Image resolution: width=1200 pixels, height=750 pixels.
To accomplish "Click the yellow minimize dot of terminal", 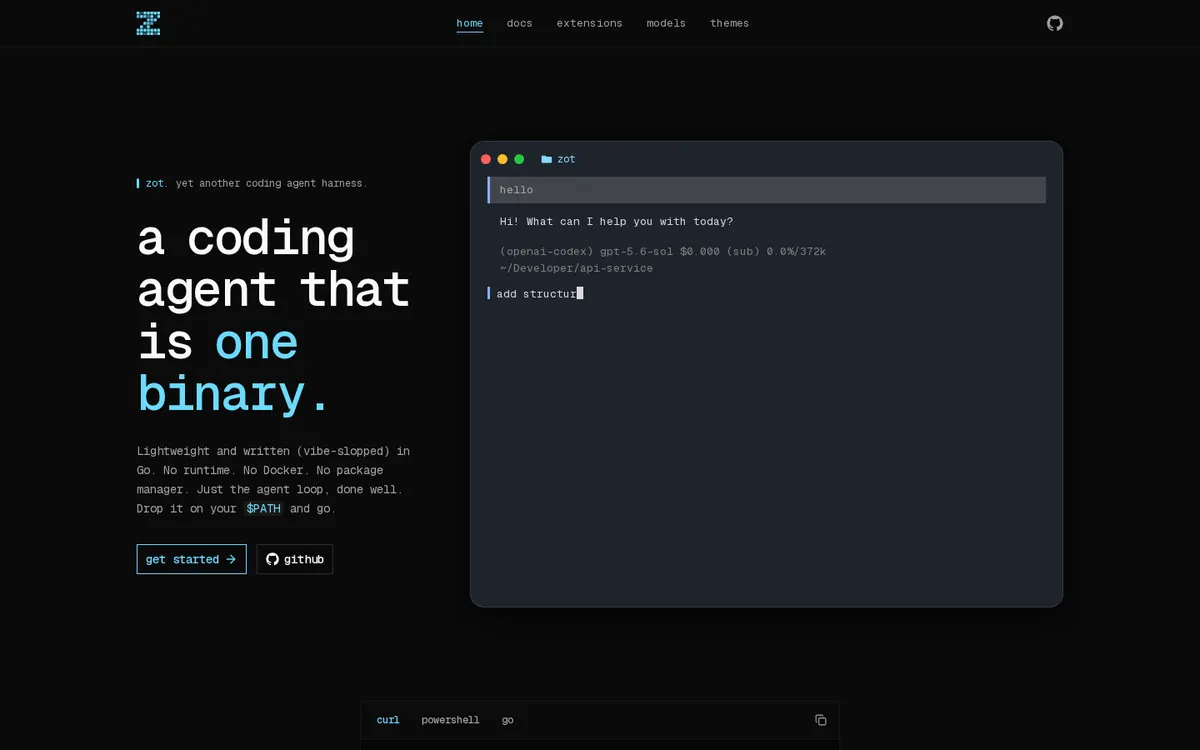I will [x=503, y=159].
